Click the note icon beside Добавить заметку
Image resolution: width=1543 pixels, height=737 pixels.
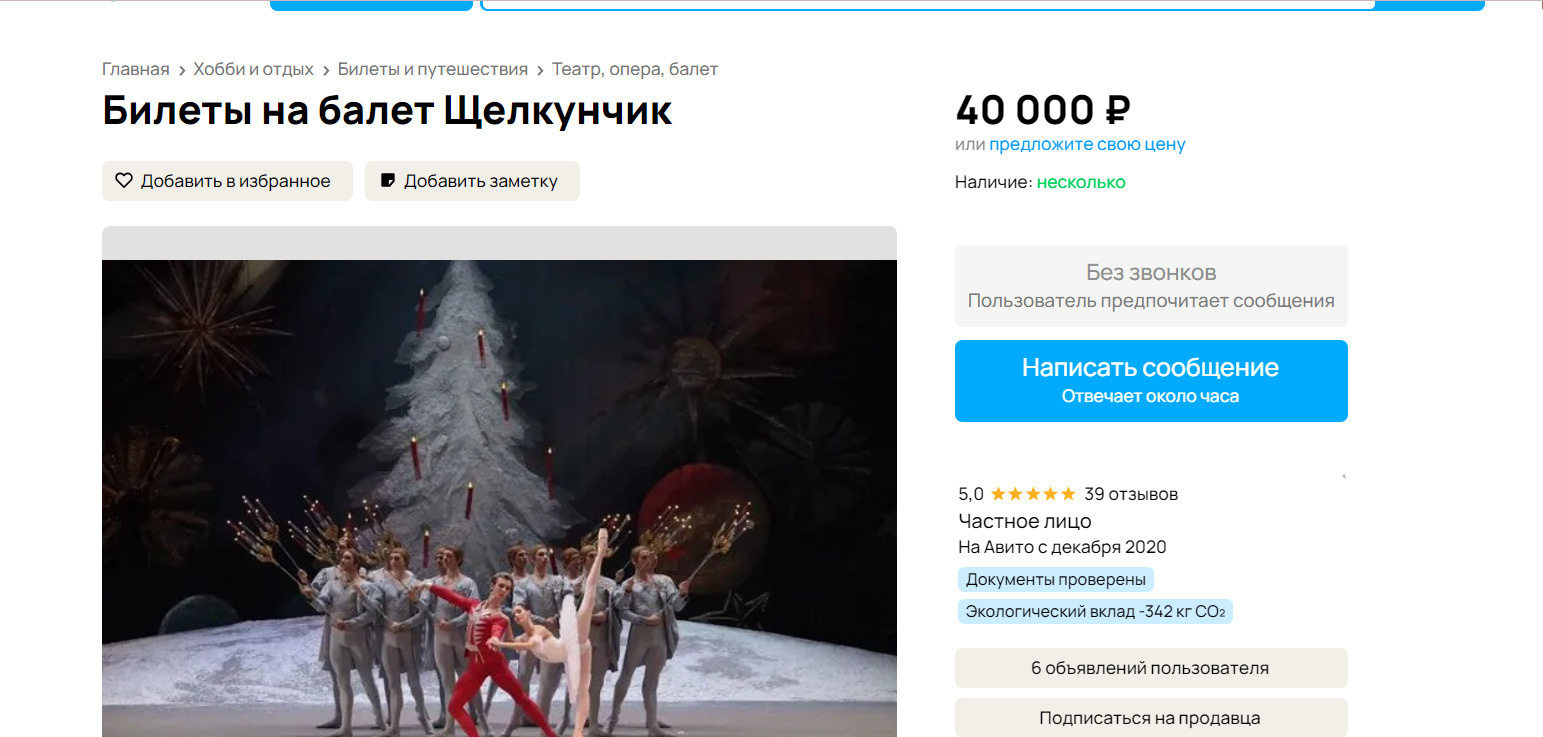point(388,181)
